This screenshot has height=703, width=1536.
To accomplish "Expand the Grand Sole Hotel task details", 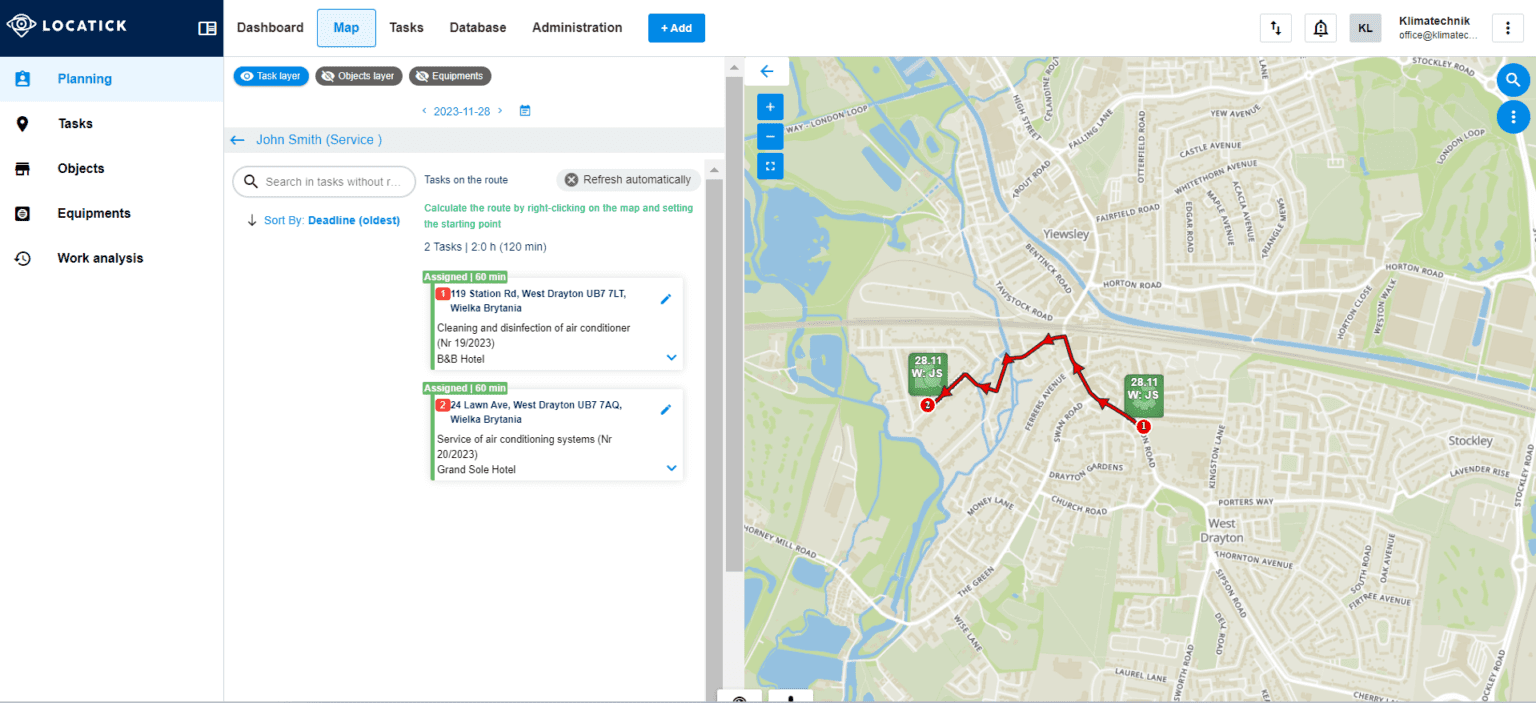I will pyautogui.click(x=671, y=467).
